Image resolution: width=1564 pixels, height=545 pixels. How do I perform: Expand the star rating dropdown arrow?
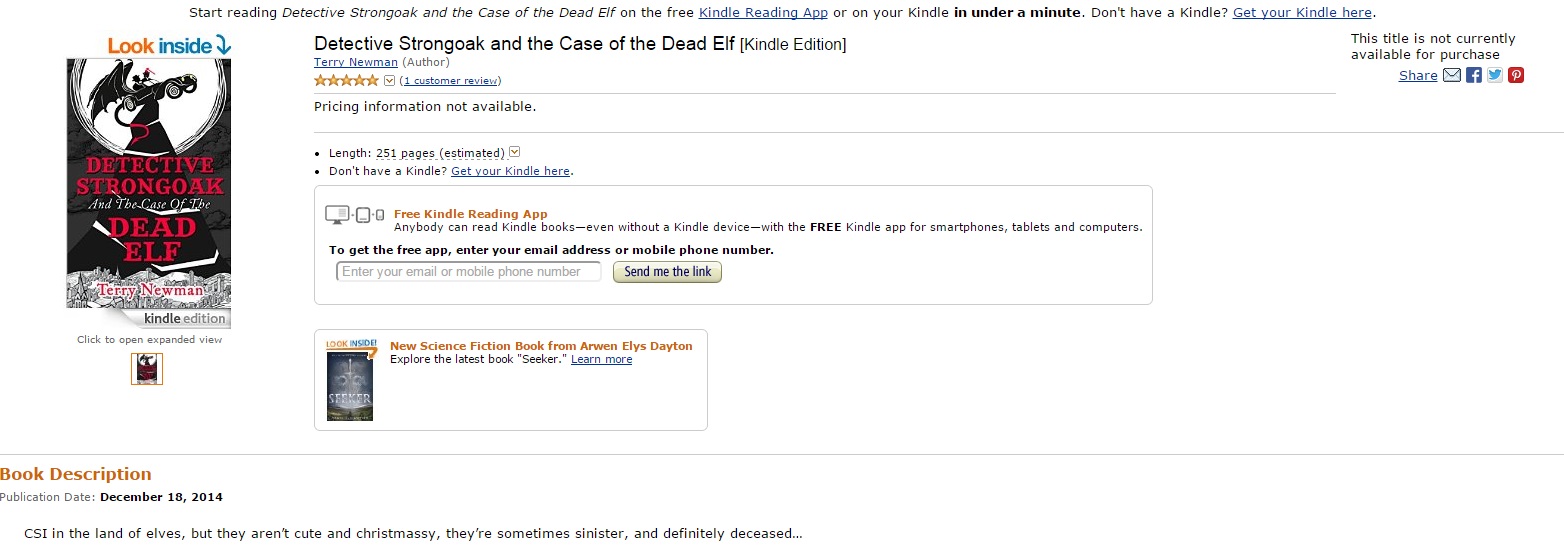(x=390, y=81)
